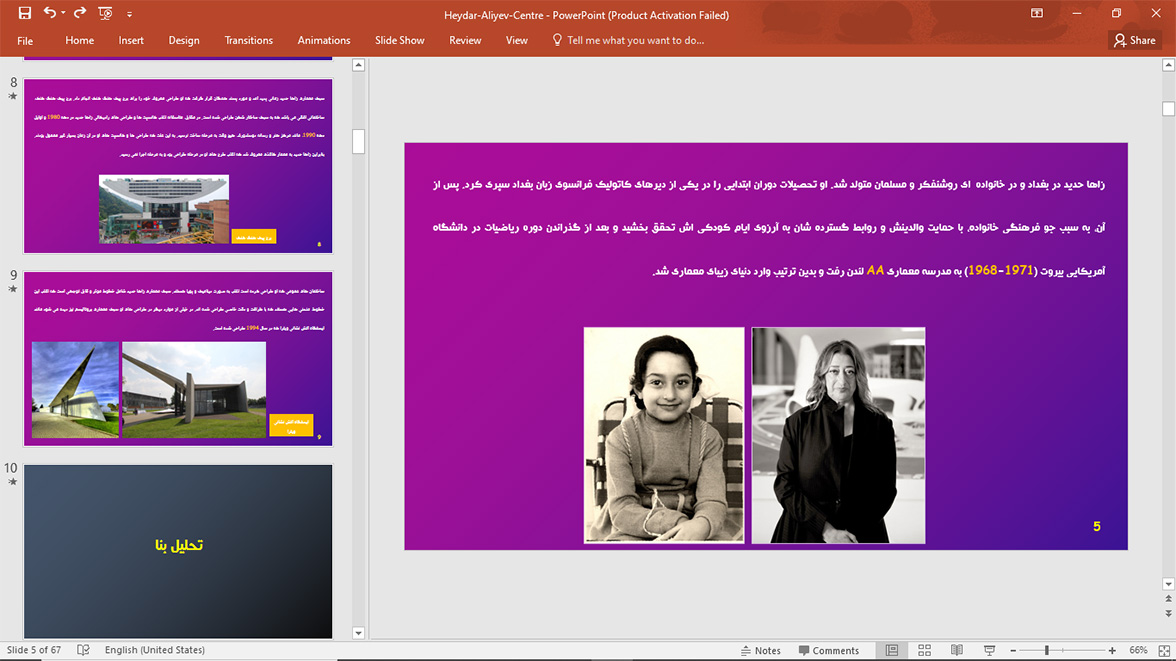Image resolution: width=1176 pixels, height=661 pixels.
Task: Click the English (United States) language indicator
Action: point(154,650)
